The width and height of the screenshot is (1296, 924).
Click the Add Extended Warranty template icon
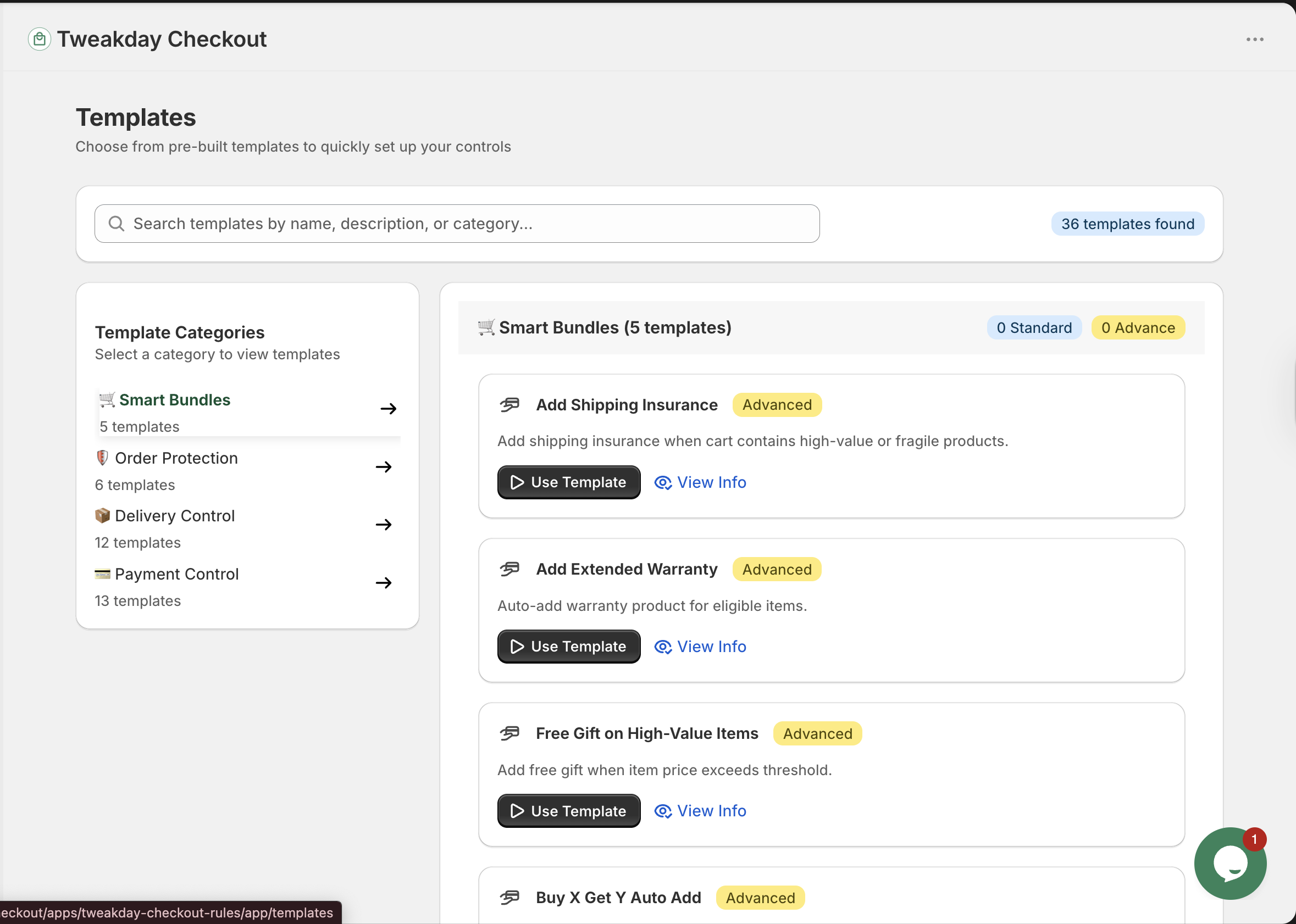(510, 569)
